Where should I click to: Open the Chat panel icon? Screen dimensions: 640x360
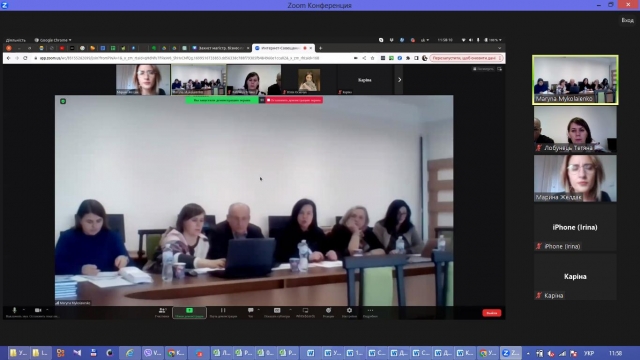click(251, 312)
